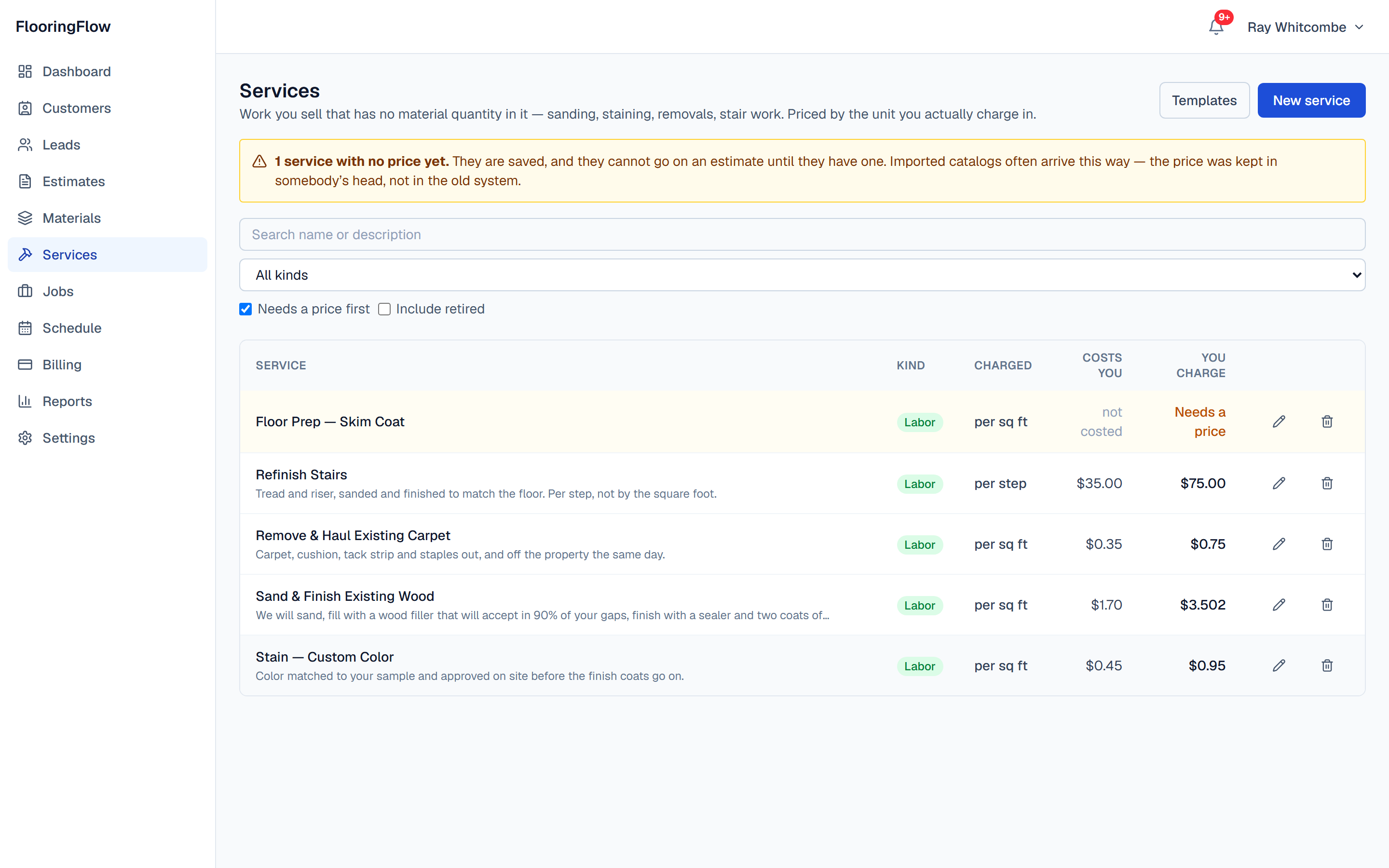Delete Sand & Finish Existing Wood trash icon
The height and width of the screenshot is (868, 1389).
pyautogui.click(x=1327, y=605)
